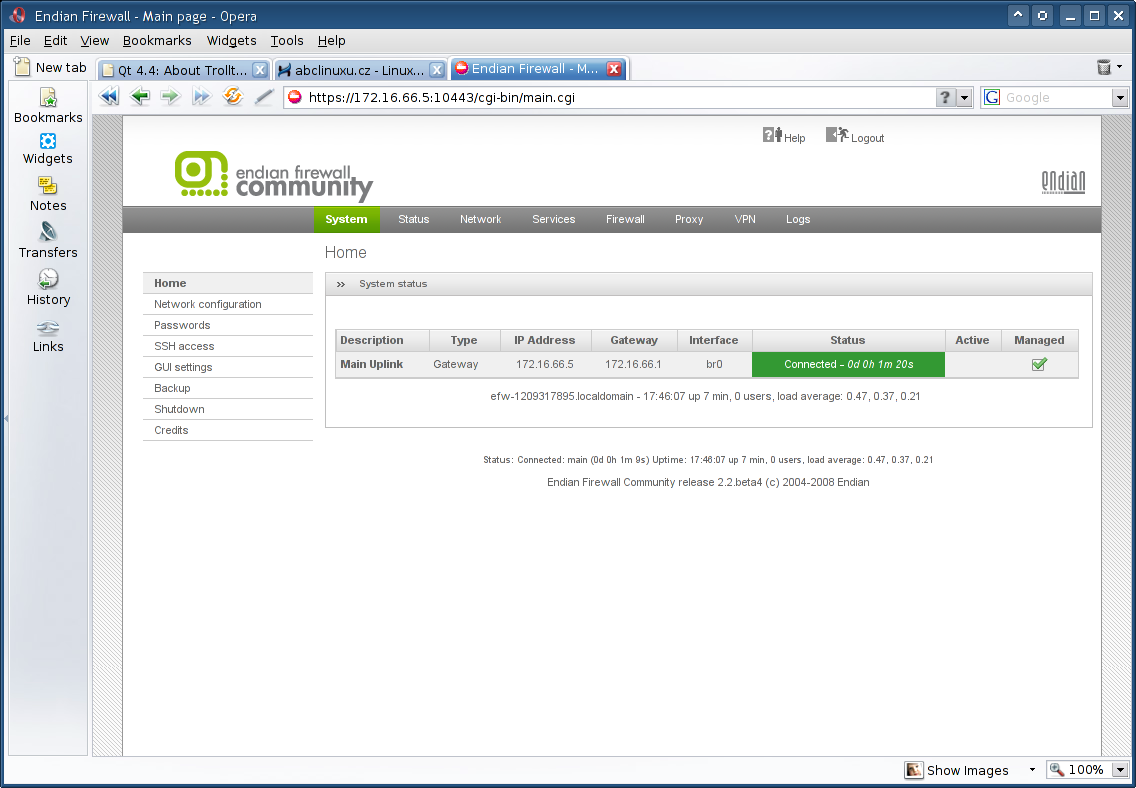Select the VPN navigation tab
The width and height of the screenshot is (1136, 788).
click(745, 219)
